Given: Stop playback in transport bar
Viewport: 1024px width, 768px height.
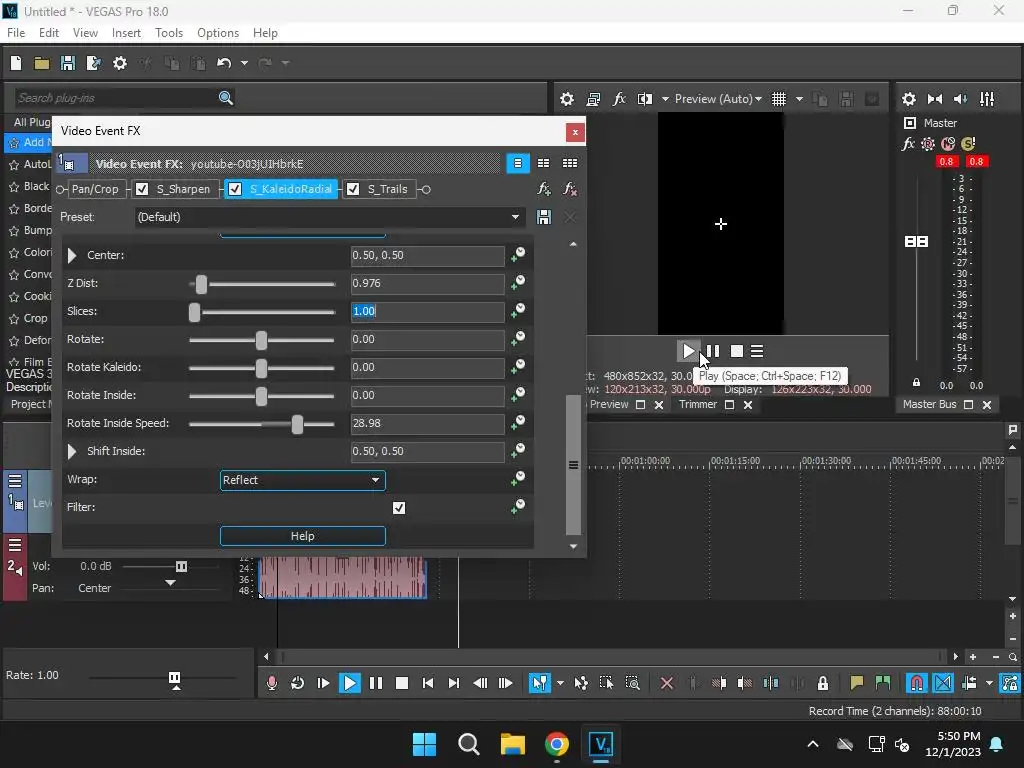Looking at the screenshot, I should point(402,683).
